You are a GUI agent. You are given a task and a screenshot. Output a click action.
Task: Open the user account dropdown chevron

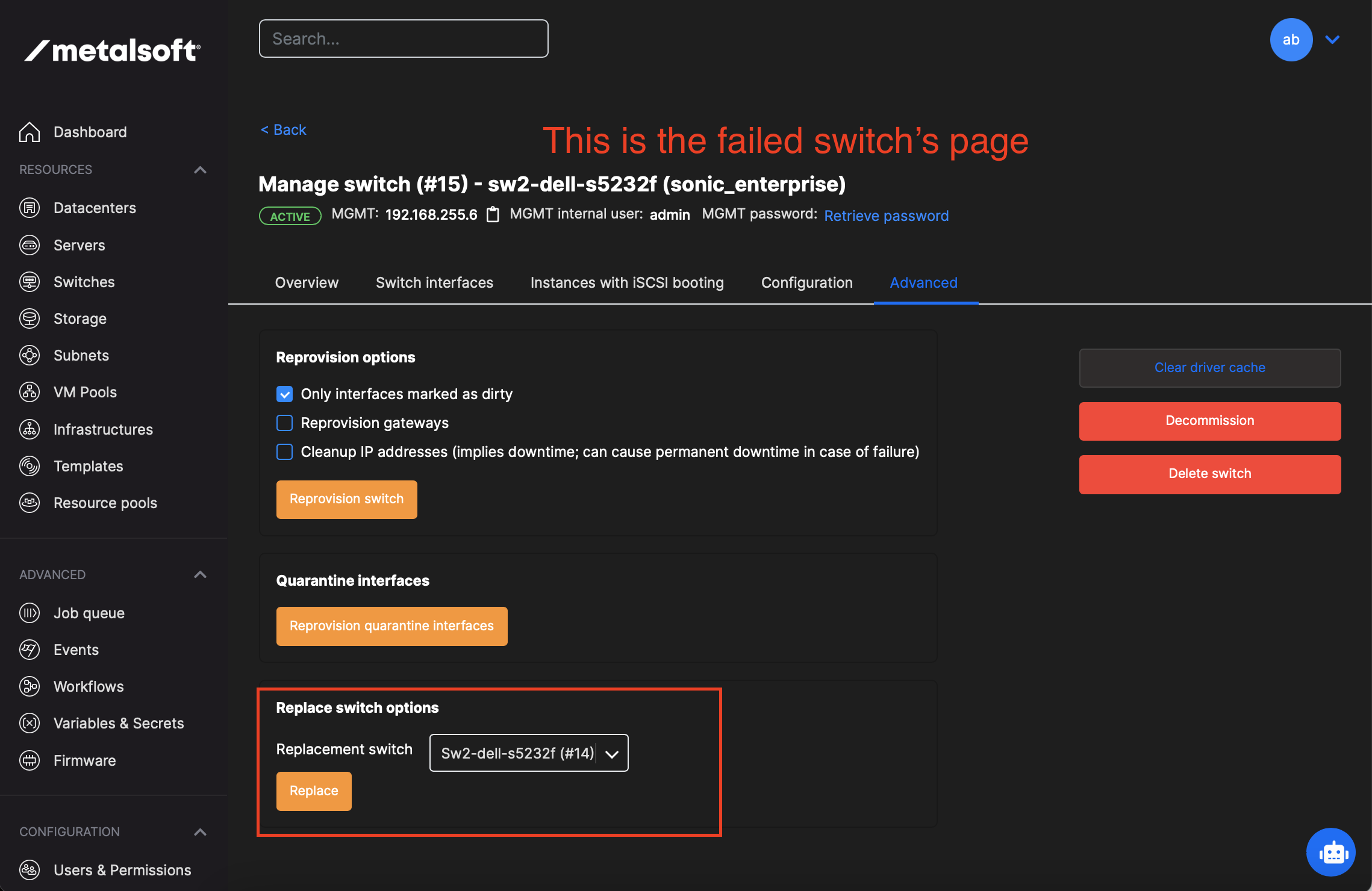coord(1332,40)
